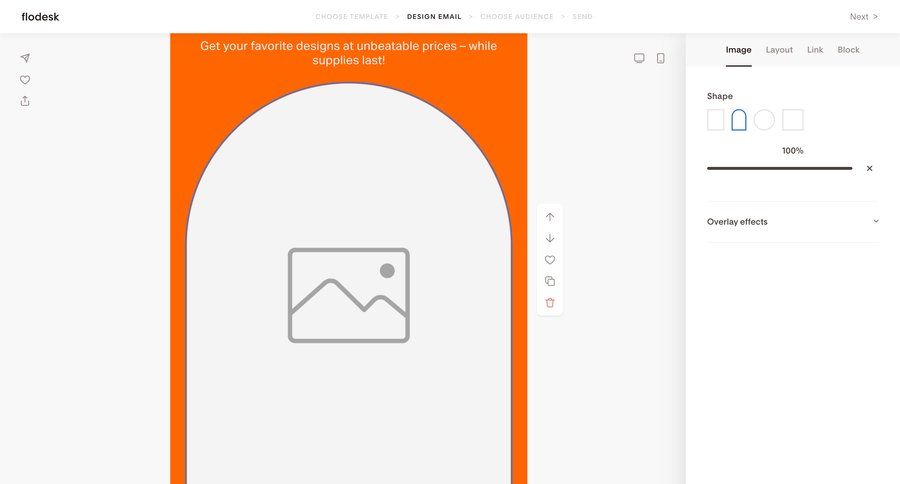
Task: Open the Link tab
Action: (815, 50)
